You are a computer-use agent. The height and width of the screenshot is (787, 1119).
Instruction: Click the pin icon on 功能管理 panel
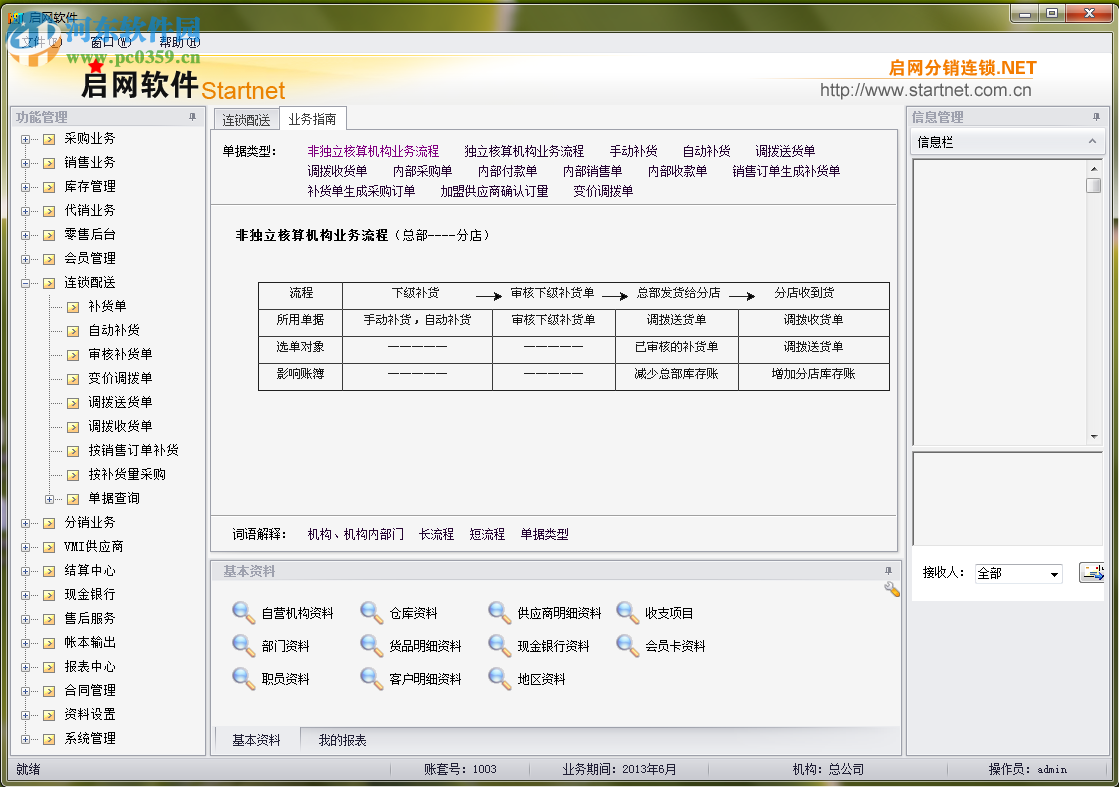tap(192, 117)
